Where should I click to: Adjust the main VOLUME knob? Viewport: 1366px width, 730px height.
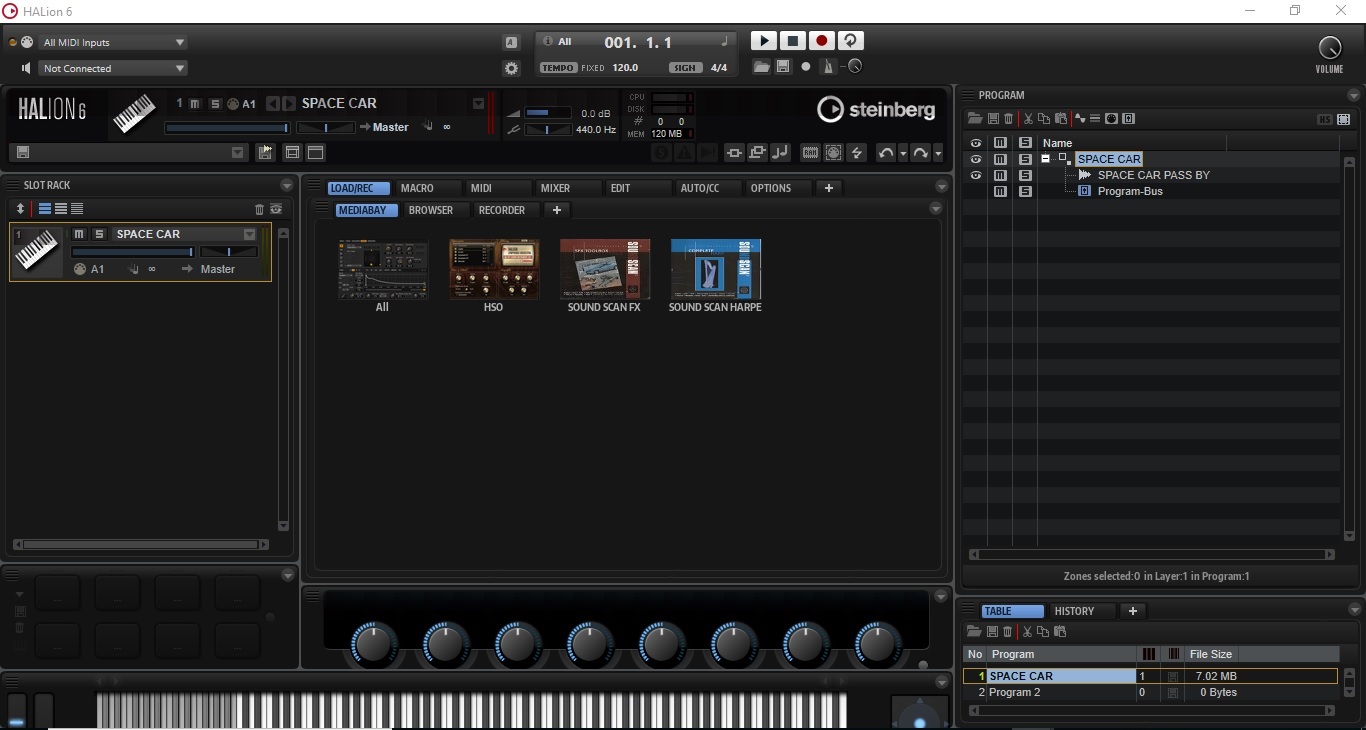pyautogui.click(x=1329, y=47)
